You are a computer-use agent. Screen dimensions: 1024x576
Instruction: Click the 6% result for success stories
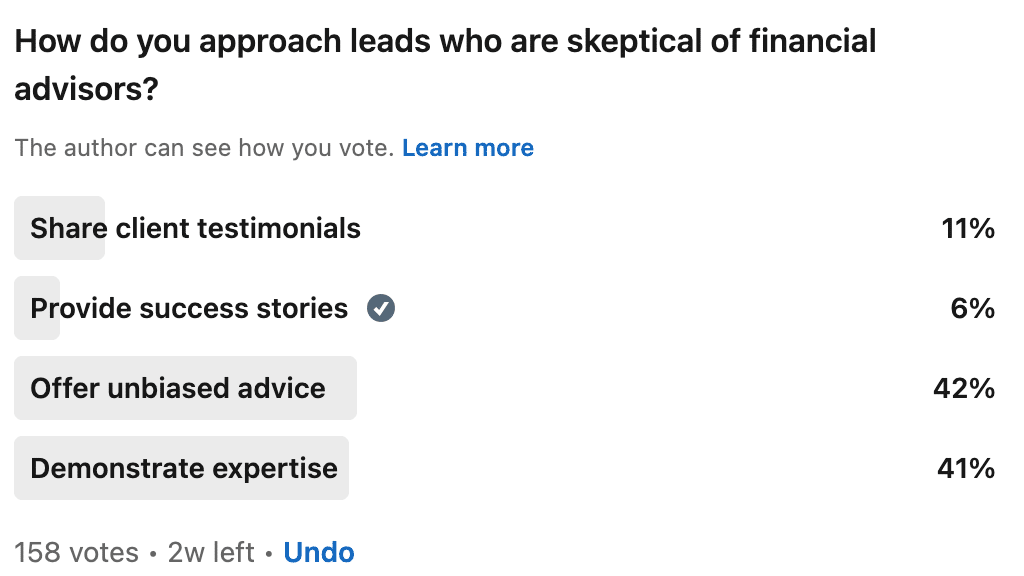point(972,308)
